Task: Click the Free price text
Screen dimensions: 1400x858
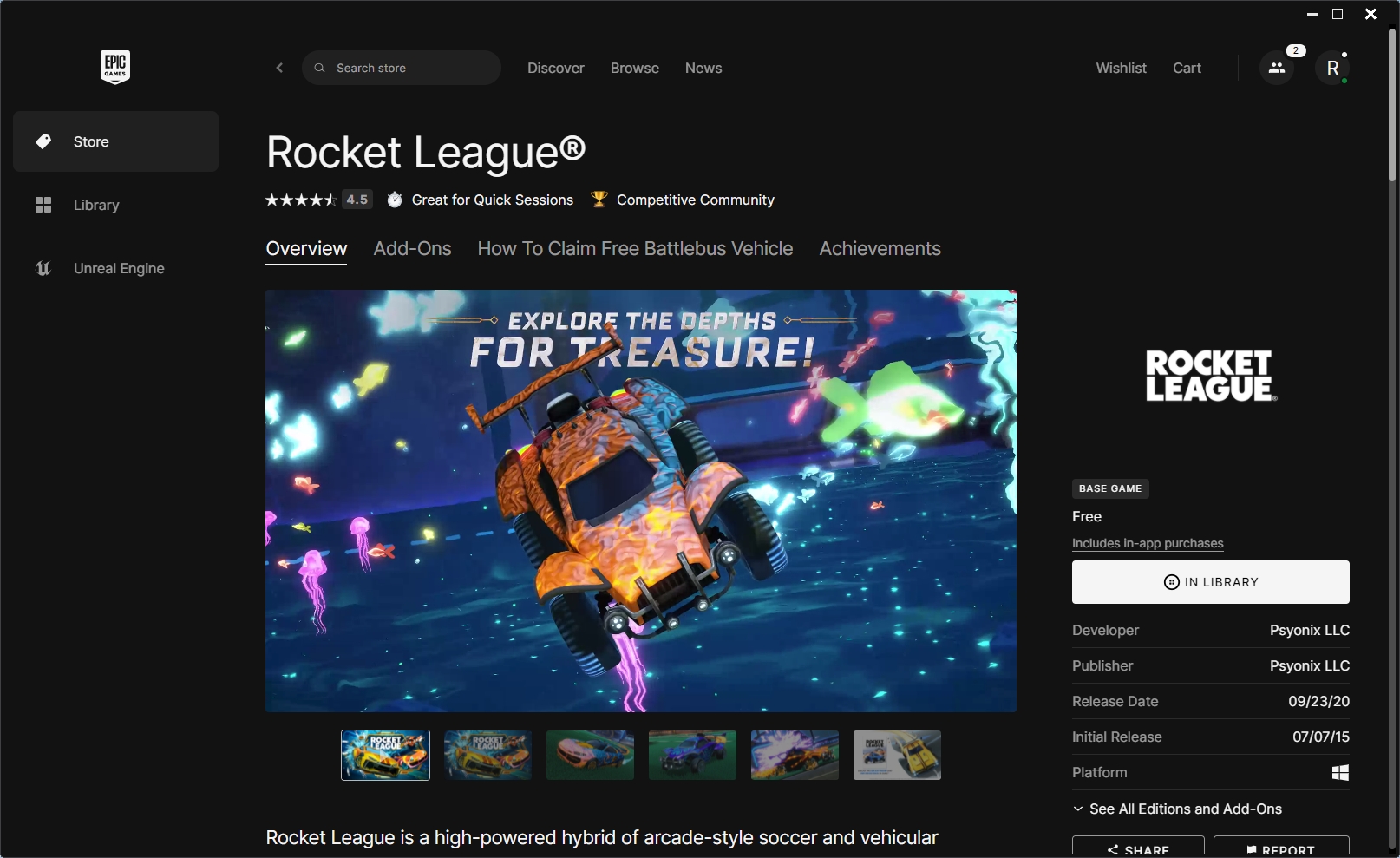Action: (x=1087, y=516)
